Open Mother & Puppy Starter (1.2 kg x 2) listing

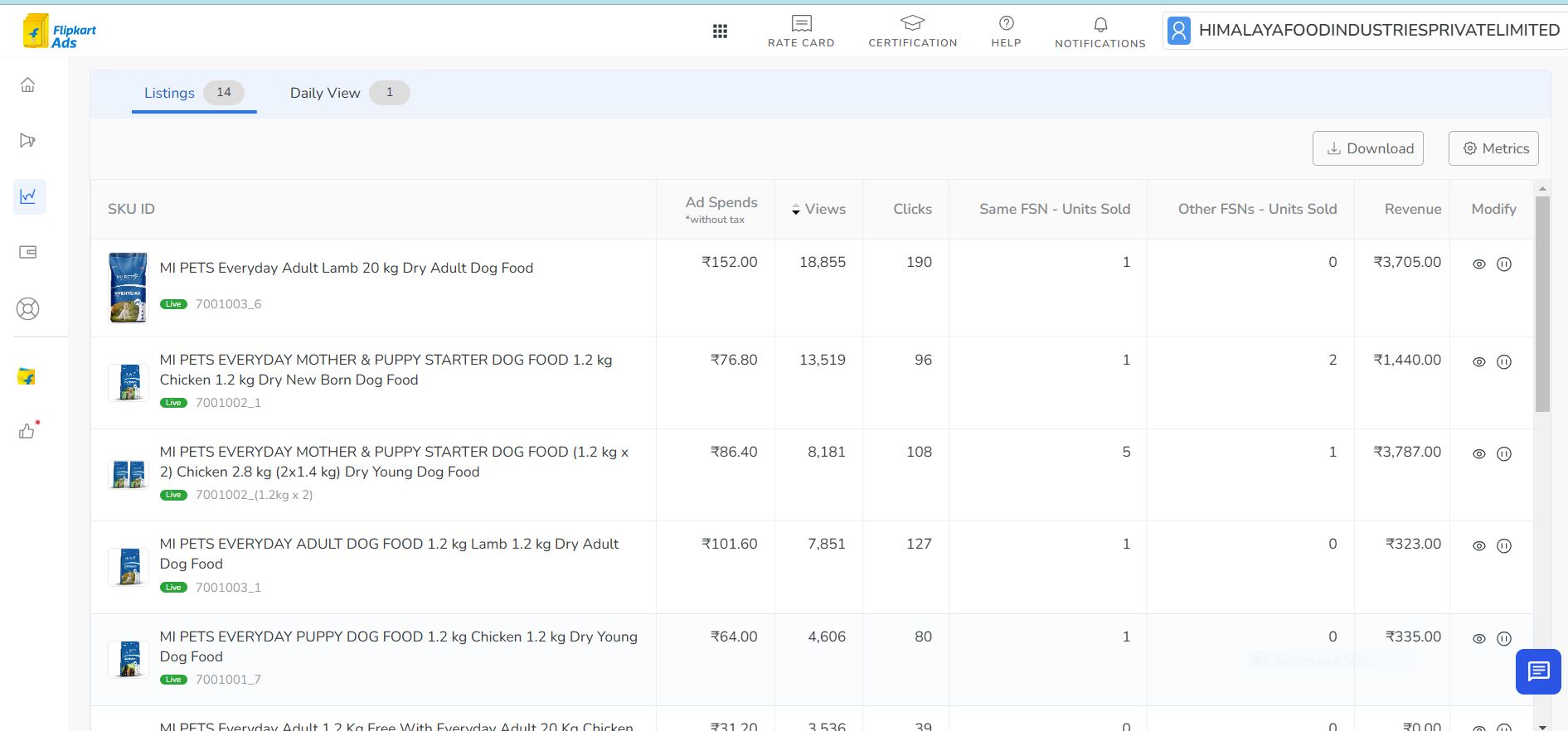pos(394,462)
